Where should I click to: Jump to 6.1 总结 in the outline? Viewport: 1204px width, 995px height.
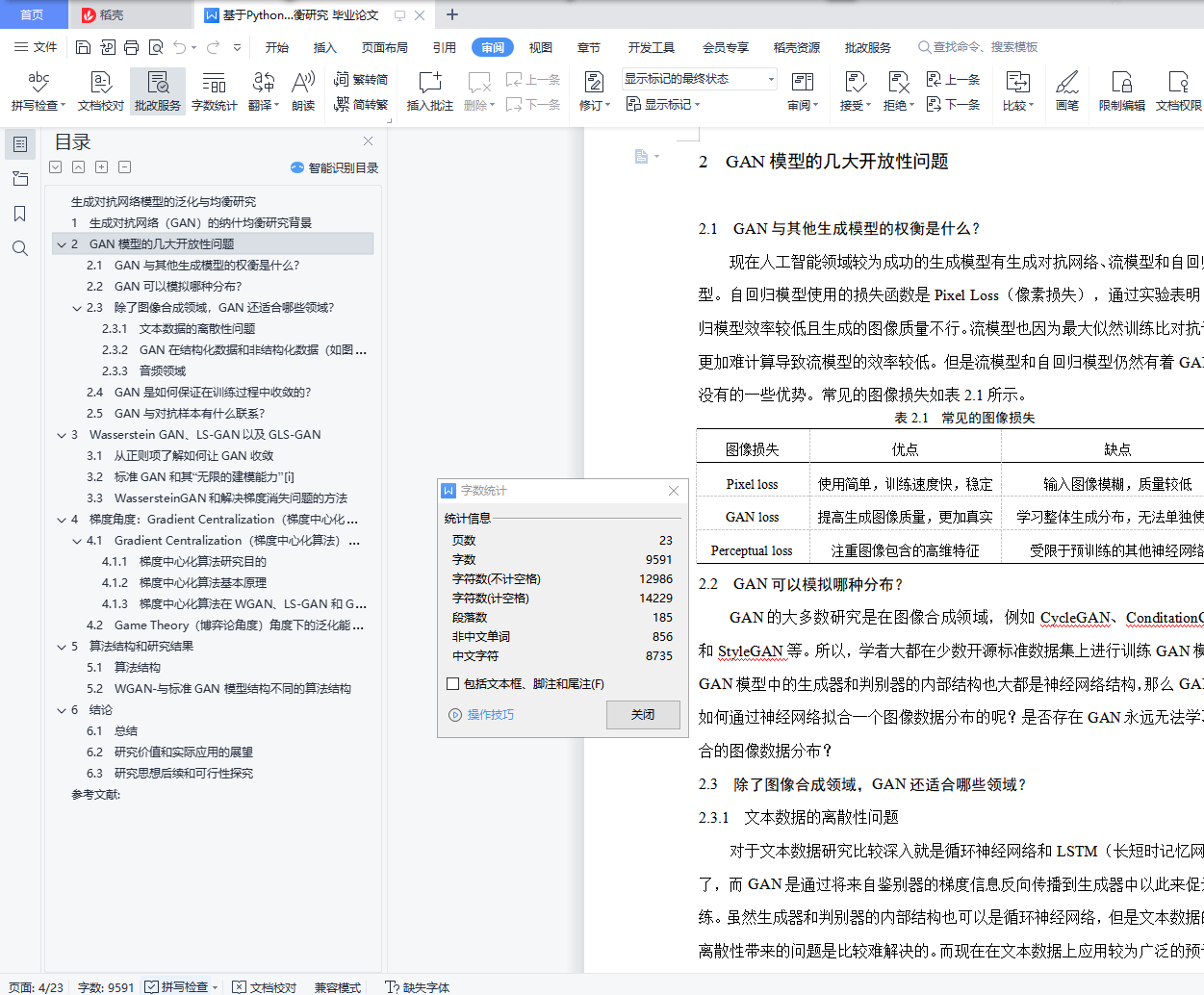coord(113,731)
